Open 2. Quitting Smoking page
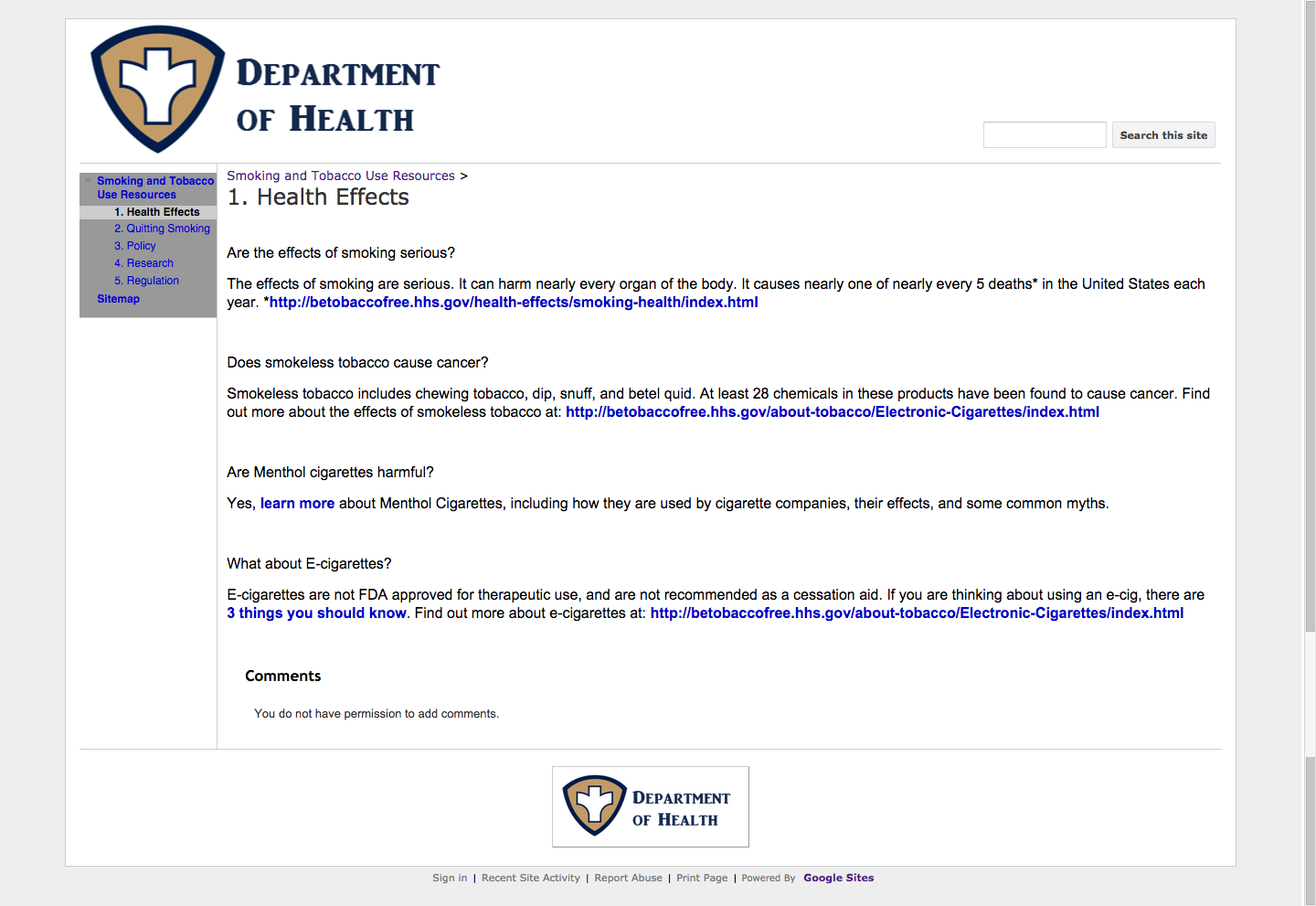 [x=162, y=229]
